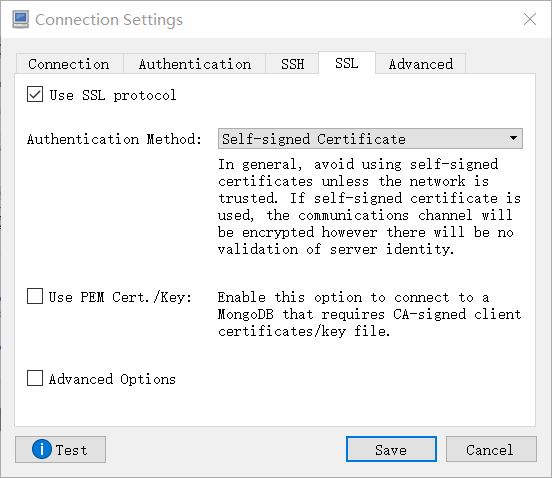552x478 pixels.
Task: Click the Use SSL protocol label text
Action: click(x=113, y=95)
